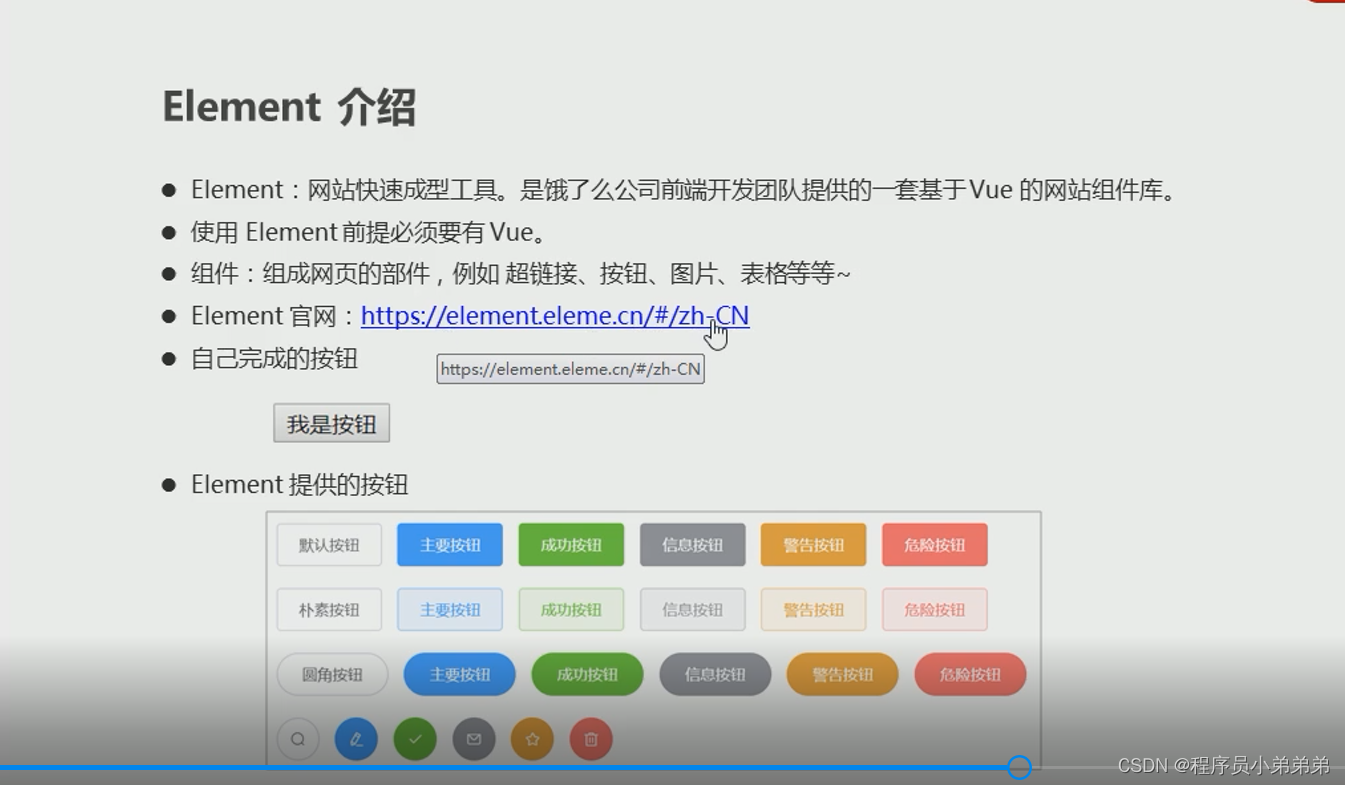Image resolution: width=1345 pixels, height=785 pixels.
Task: Click the red 危险按钮 danger button
Action: click(x=934, y=544)
